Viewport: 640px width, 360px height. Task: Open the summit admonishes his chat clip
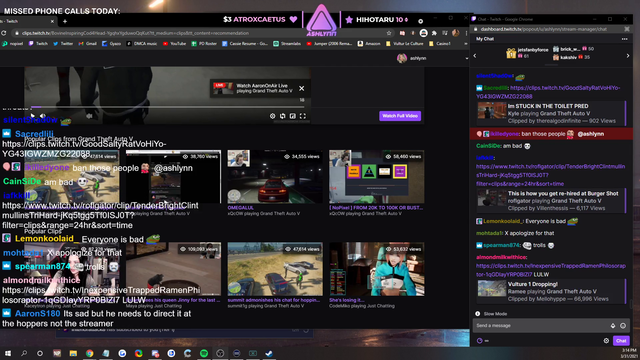pos(275,269)
